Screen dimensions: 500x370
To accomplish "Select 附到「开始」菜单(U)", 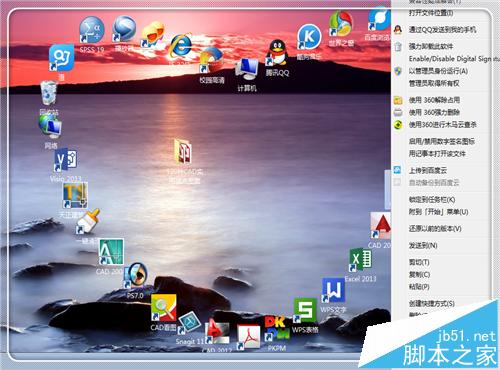I will (439, 212).
